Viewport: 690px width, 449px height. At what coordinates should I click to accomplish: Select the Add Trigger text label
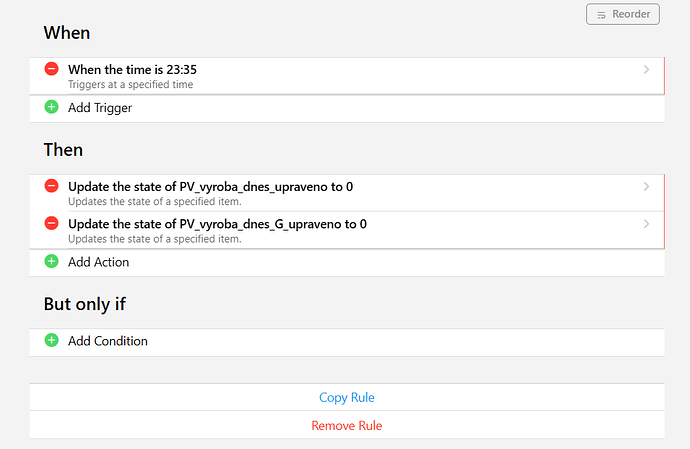[x=100, y=108]
